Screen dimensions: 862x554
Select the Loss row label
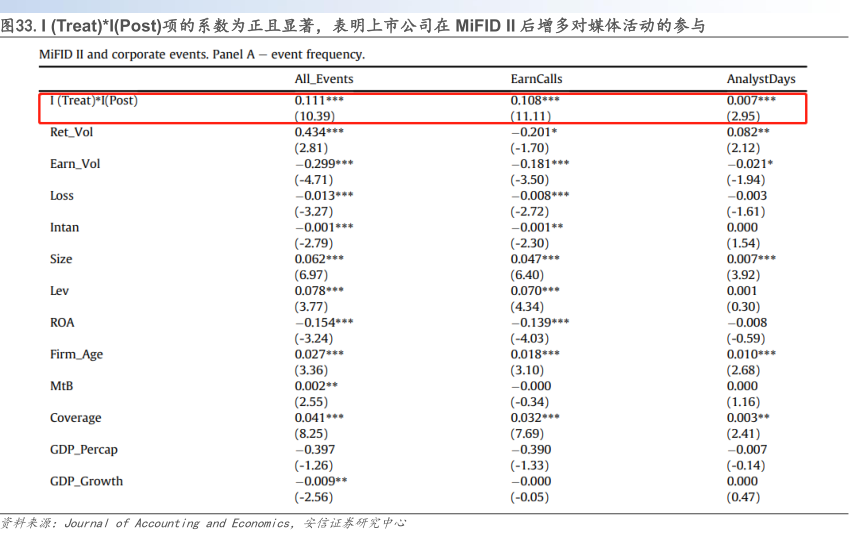(62, 196)
